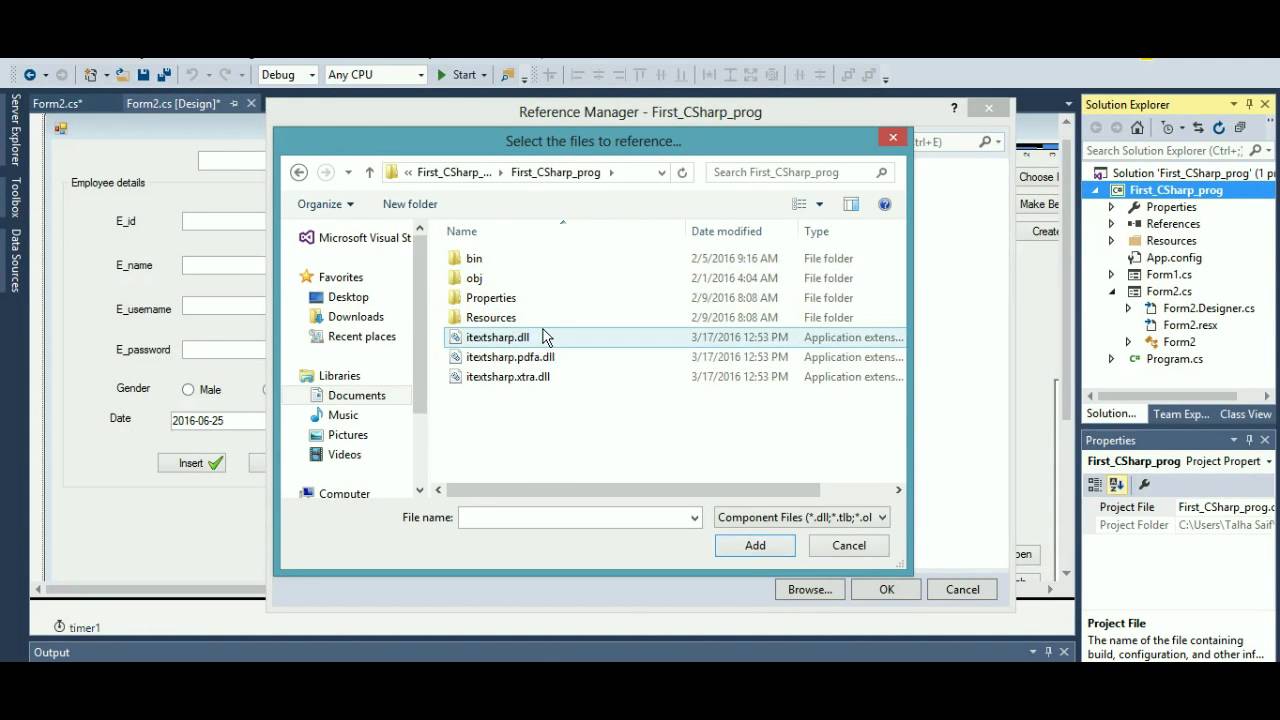Image resolution: width=1280 pixels, height=720 pixels.
Task: Select Downloads in the Favorites list
Action: click(x=356, y=317)
